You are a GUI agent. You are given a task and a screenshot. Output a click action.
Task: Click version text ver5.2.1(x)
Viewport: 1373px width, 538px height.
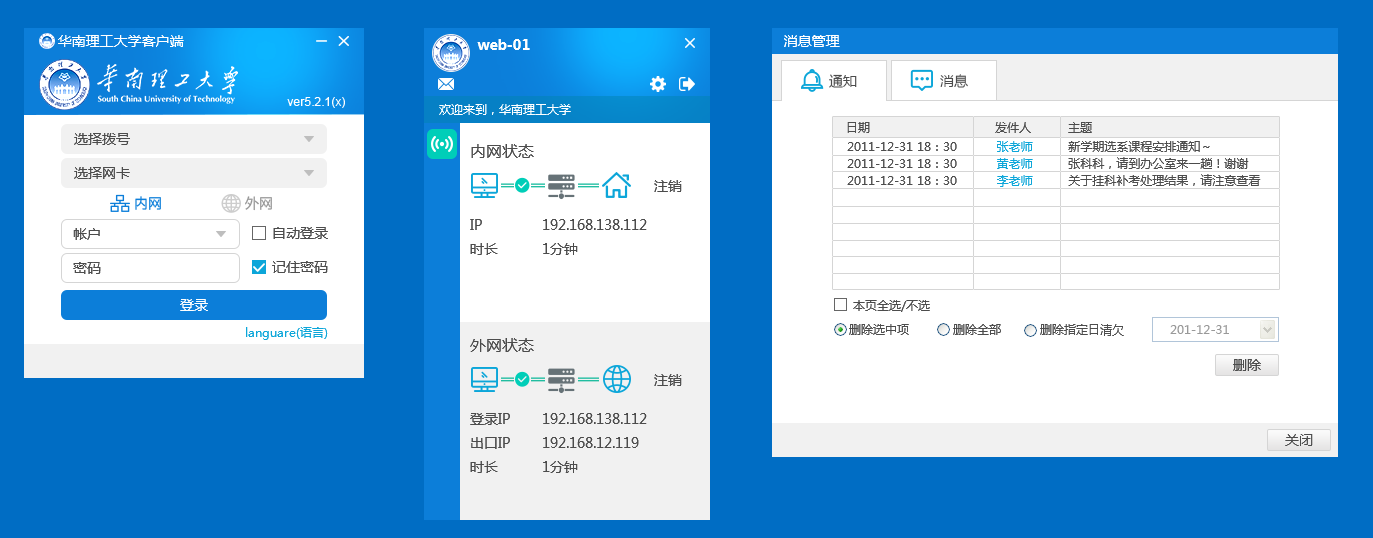316,102
